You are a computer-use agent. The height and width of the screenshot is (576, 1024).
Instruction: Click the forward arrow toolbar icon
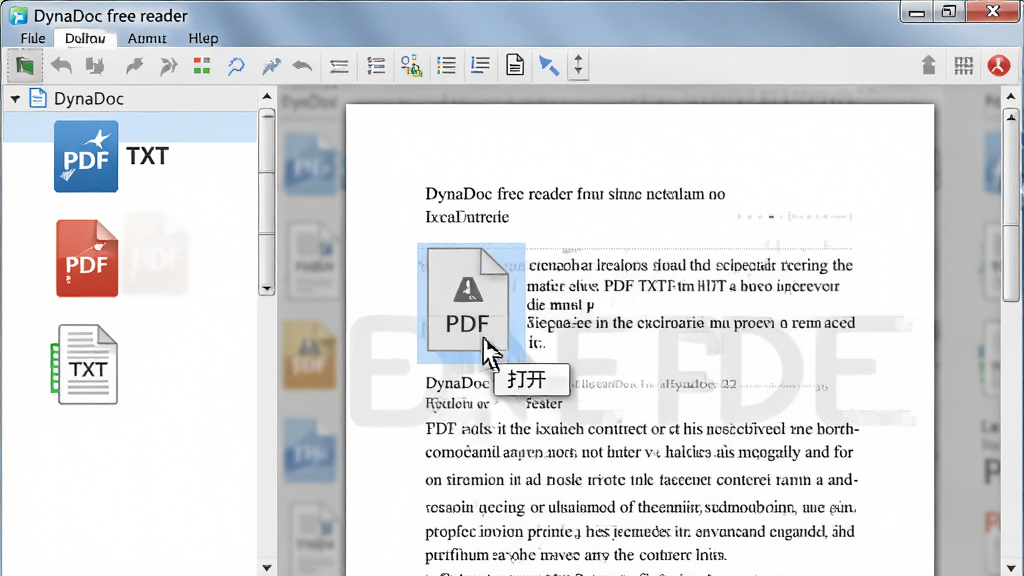click(135, 65)
